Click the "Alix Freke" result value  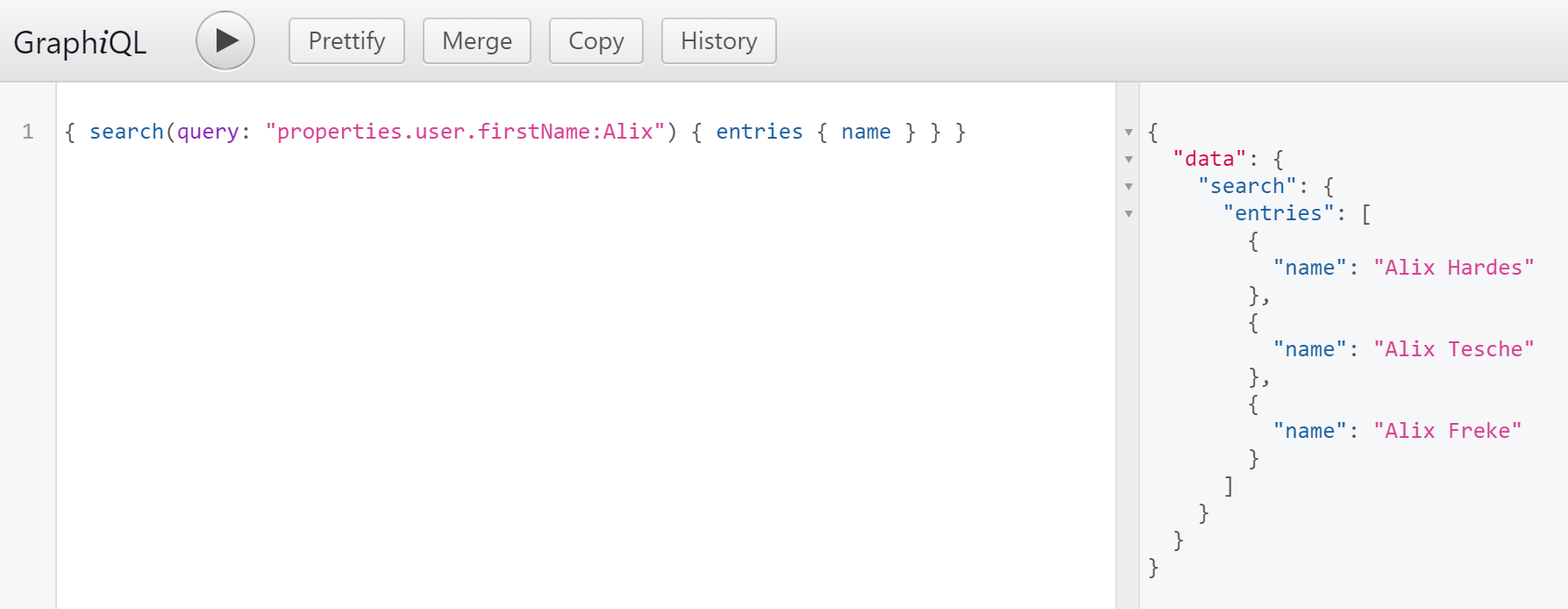pyautogui.click(x=1447, y=431)
